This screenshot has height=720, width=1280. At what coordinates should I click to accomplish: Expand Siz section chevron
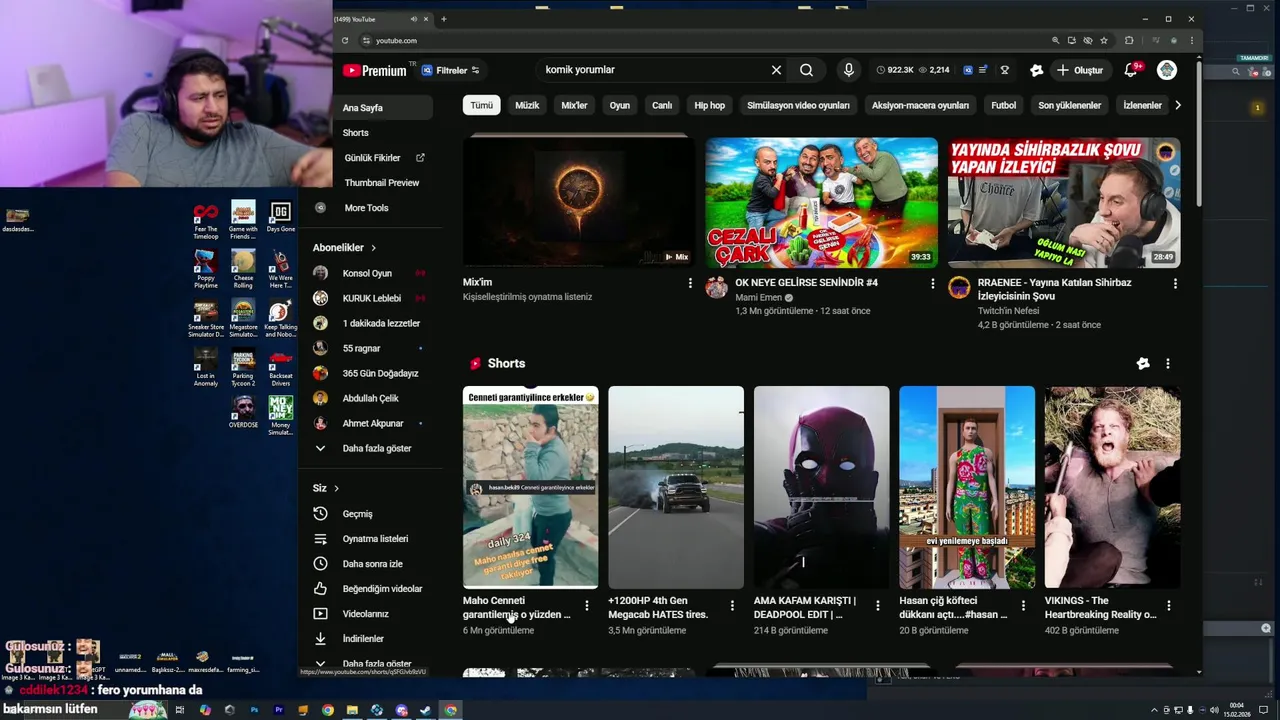click(336, 488)
